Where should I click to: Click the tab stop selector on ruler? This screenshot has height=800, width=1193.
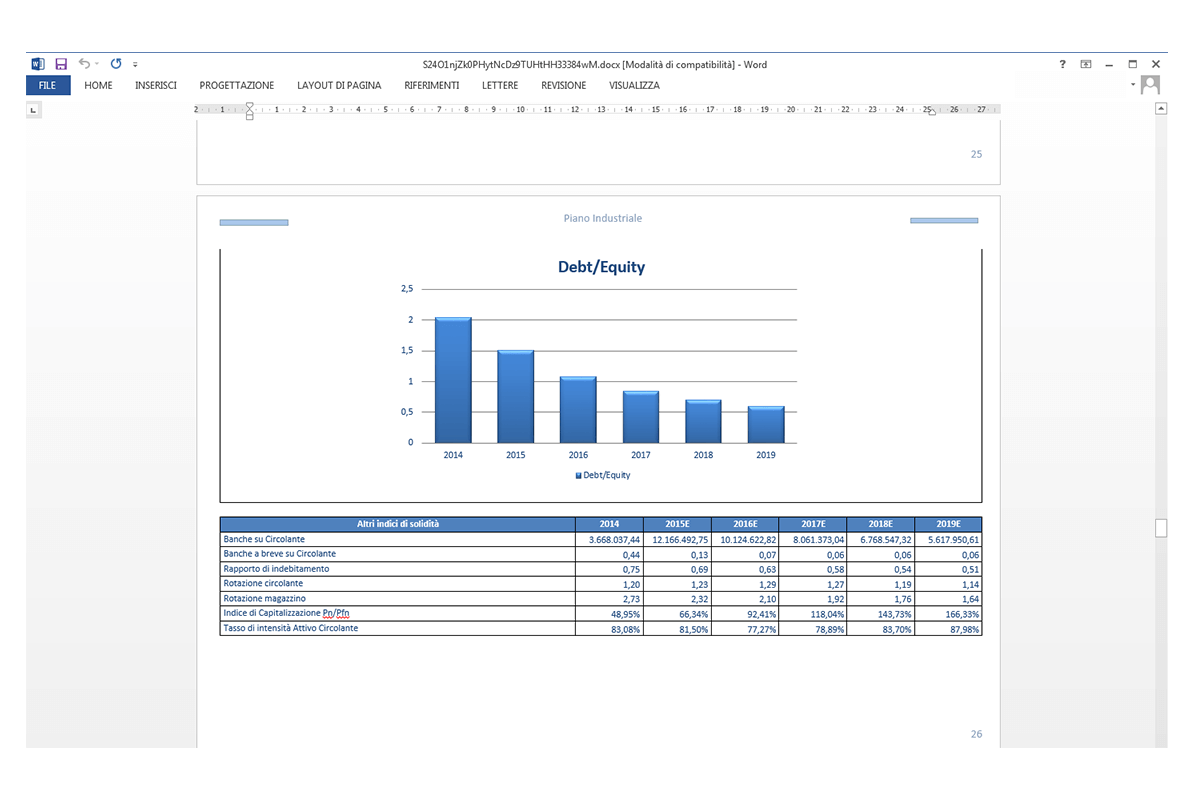pyautogui.click(x=33, y=110)
